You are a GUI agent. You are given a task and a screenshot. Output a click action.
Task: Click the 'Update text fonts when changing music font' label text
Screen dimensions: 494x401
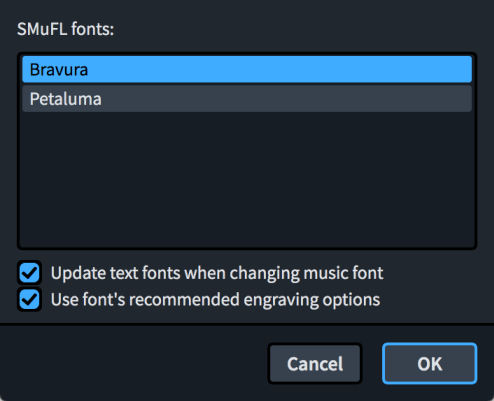[x=217, y=273]
